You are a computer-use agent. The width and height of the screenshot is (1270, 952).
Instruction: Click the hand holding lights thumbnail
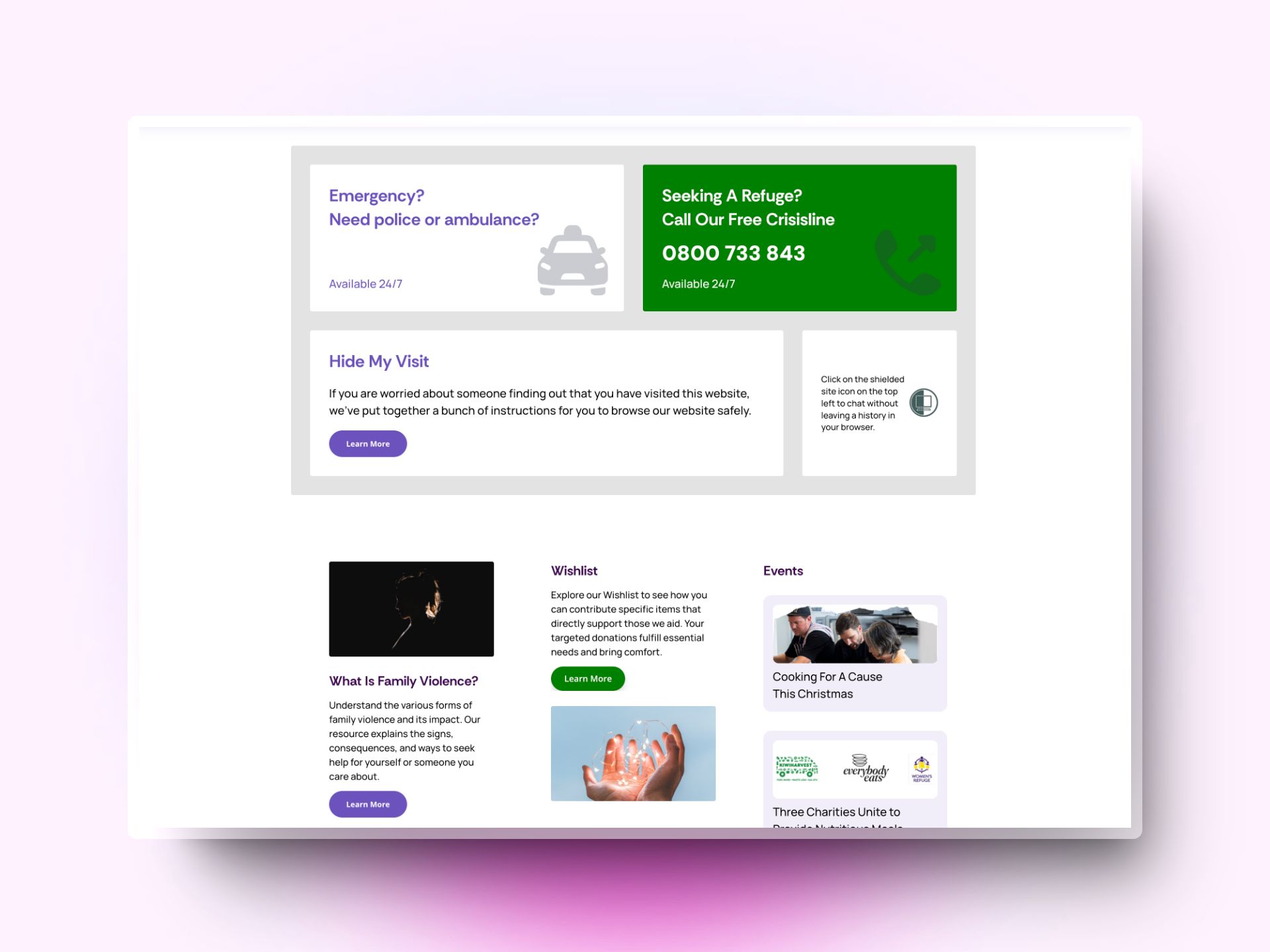[x=633, y=752]
